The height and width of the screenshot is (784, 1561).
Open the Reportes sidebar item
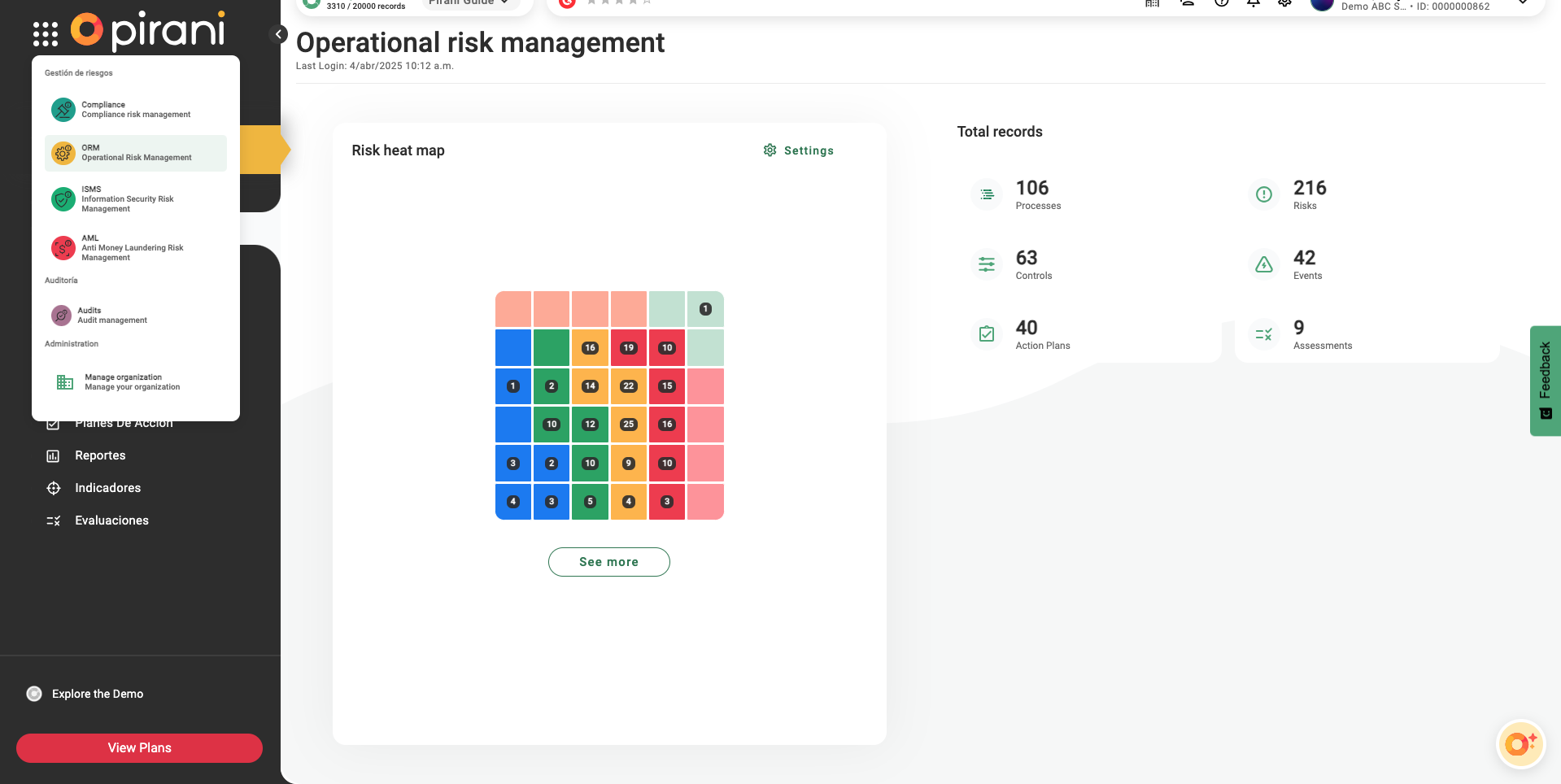coord(100,455)
